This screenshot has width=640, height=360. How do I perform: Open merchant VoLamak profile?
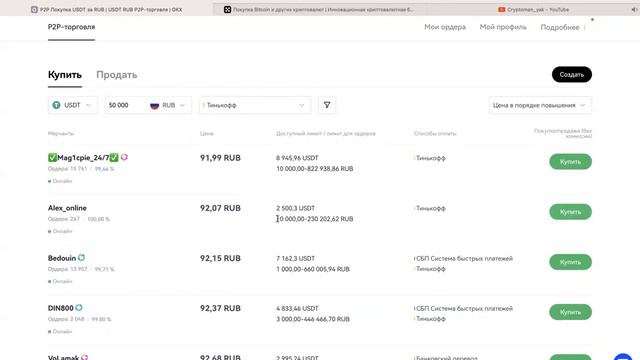(x=64, y=358)
